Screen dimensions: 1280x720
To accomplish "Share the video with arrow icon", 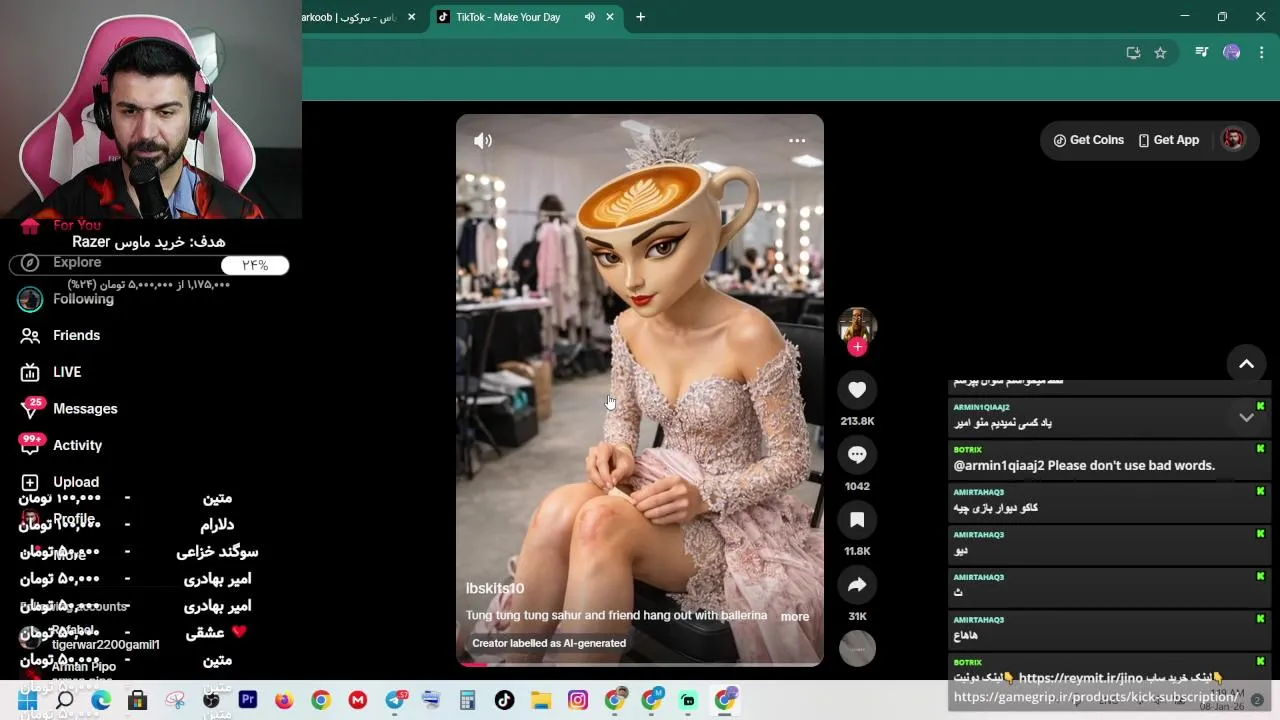I will tap(857, 585).
